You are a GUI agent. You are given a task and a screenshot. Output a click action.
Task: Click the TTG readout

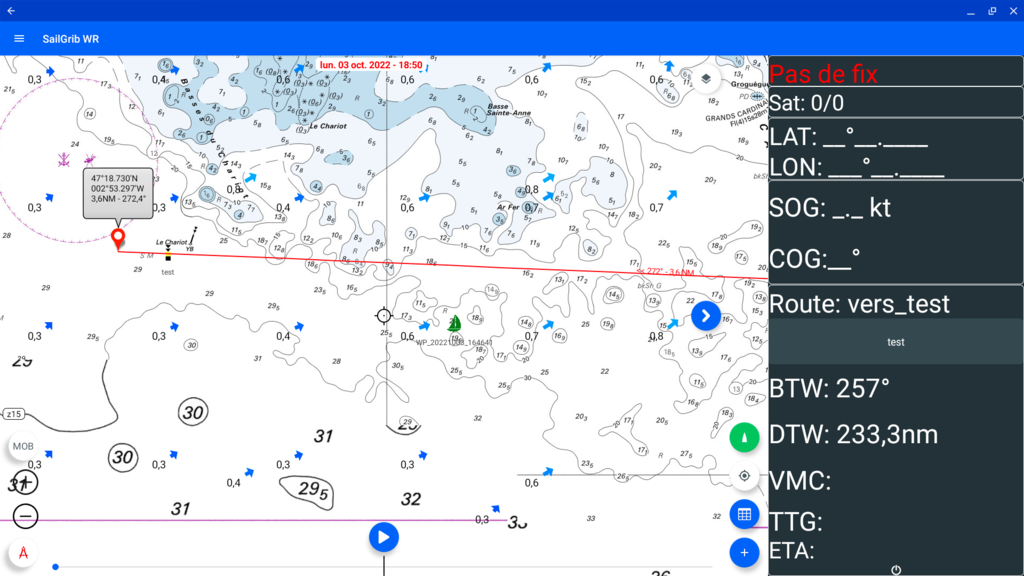coord(795,522)
